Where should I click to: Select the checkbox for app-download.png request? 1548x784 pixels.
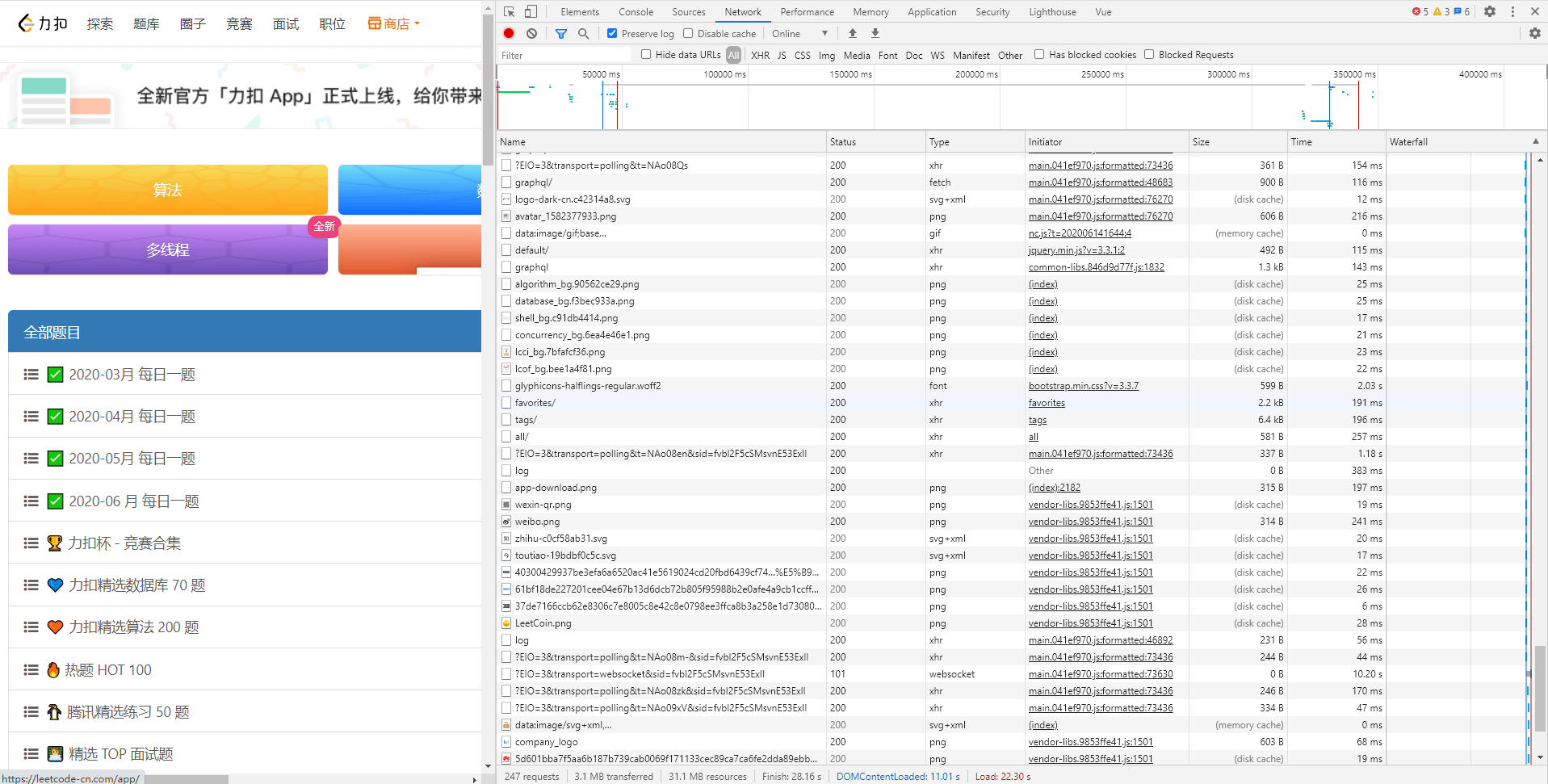(506, 487)
